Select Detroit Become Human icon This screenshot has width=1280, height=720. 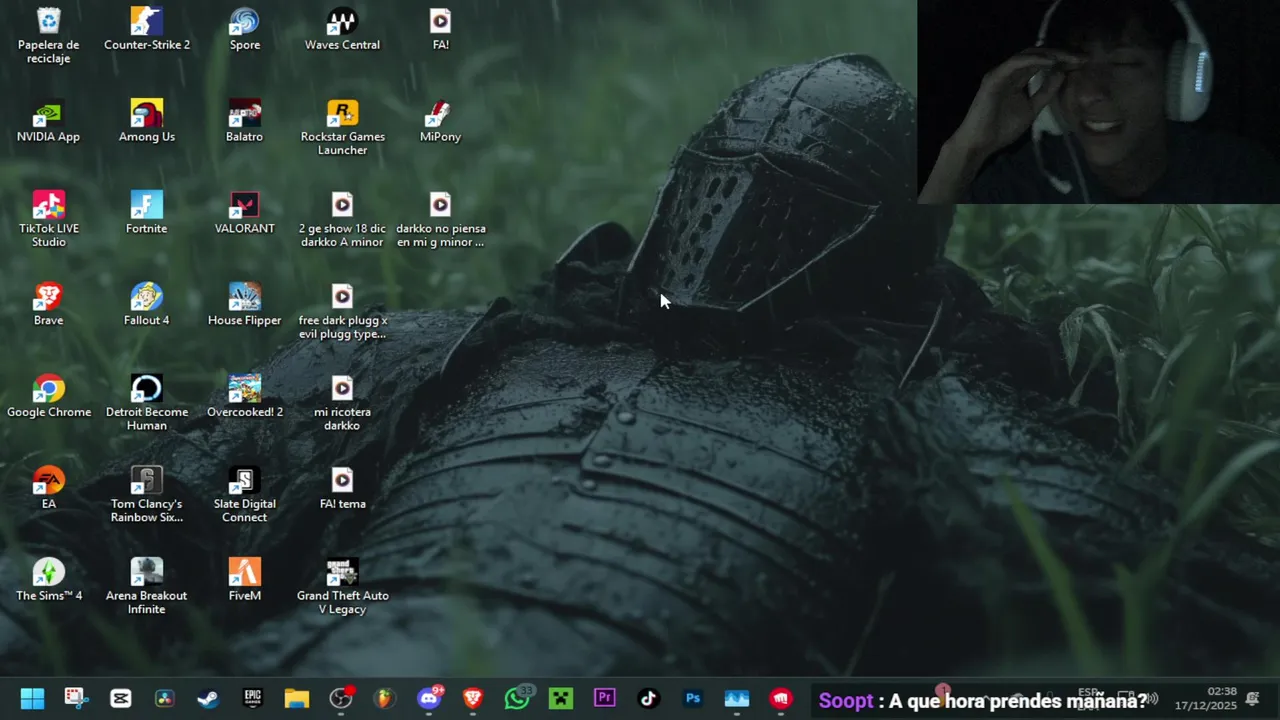coord(146,403)
